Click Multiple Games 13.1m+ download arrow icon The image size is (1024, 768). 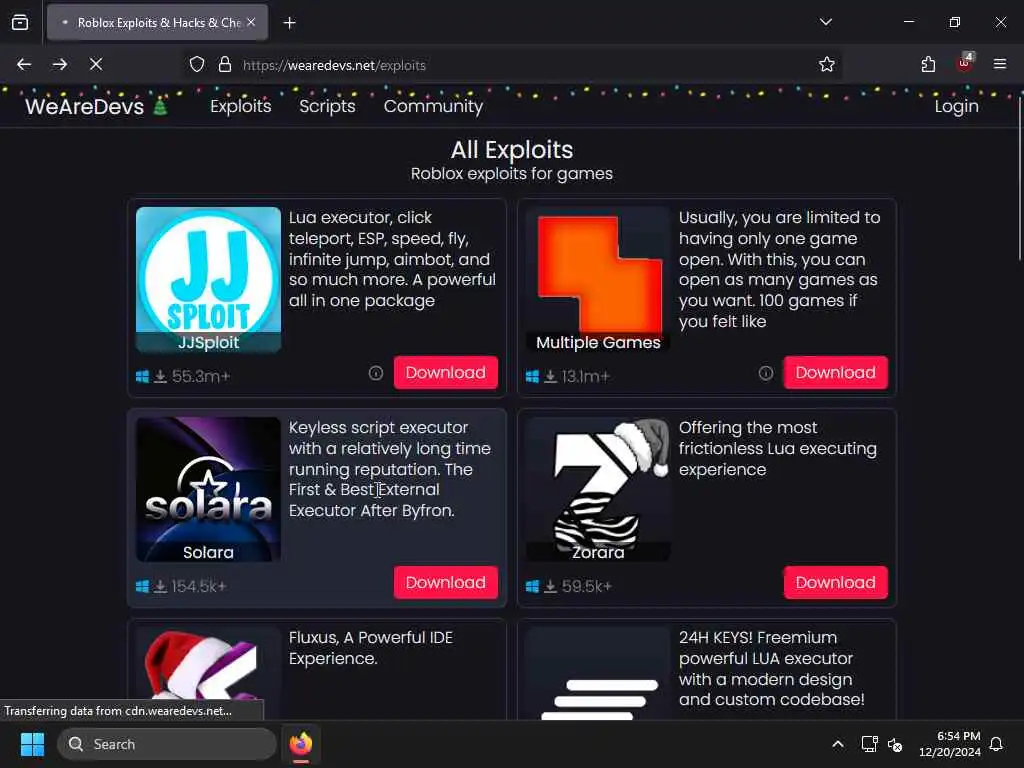(551, 376)
